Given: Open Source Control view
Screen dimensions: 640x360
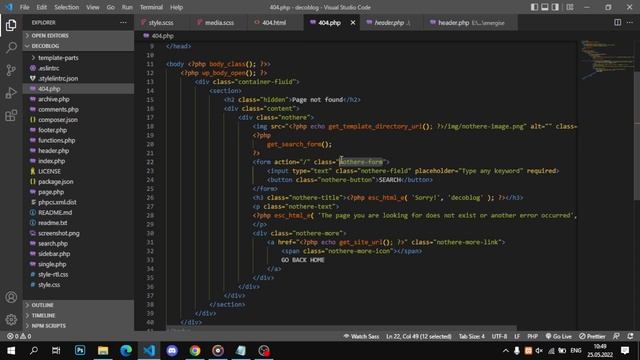Looking at the screenshot, I should coord(11,70).
